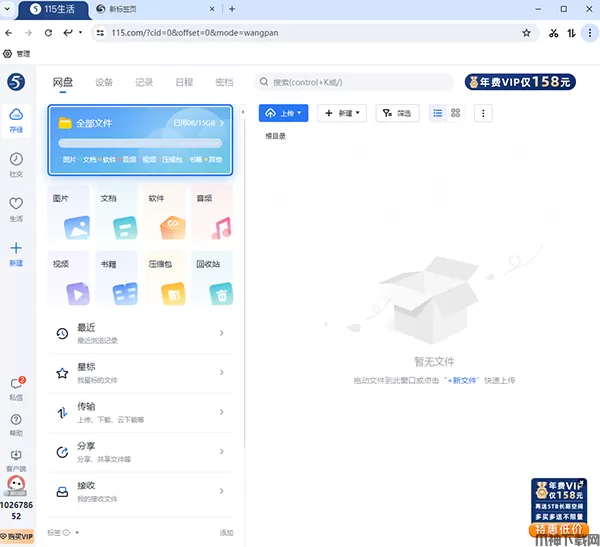The width and height of the screenshot is (600, 547).
Task: Click the storage usage bar in 全部文件
Action: point(139,142)
